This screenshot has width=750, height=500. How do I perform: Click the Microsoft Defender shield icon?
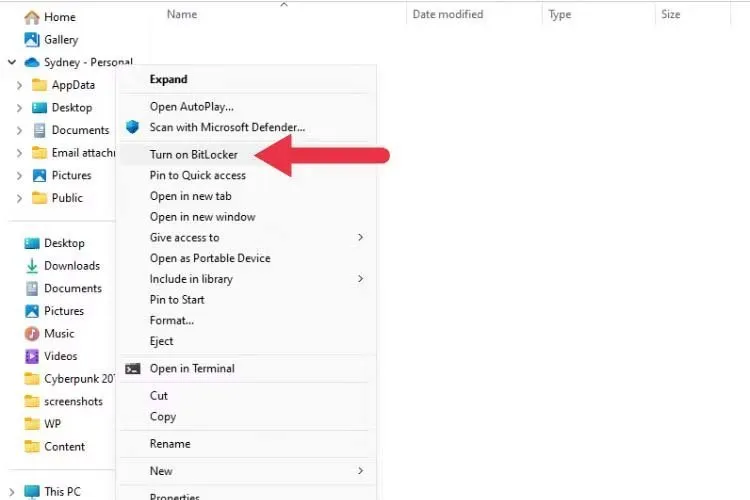[133, 127]
